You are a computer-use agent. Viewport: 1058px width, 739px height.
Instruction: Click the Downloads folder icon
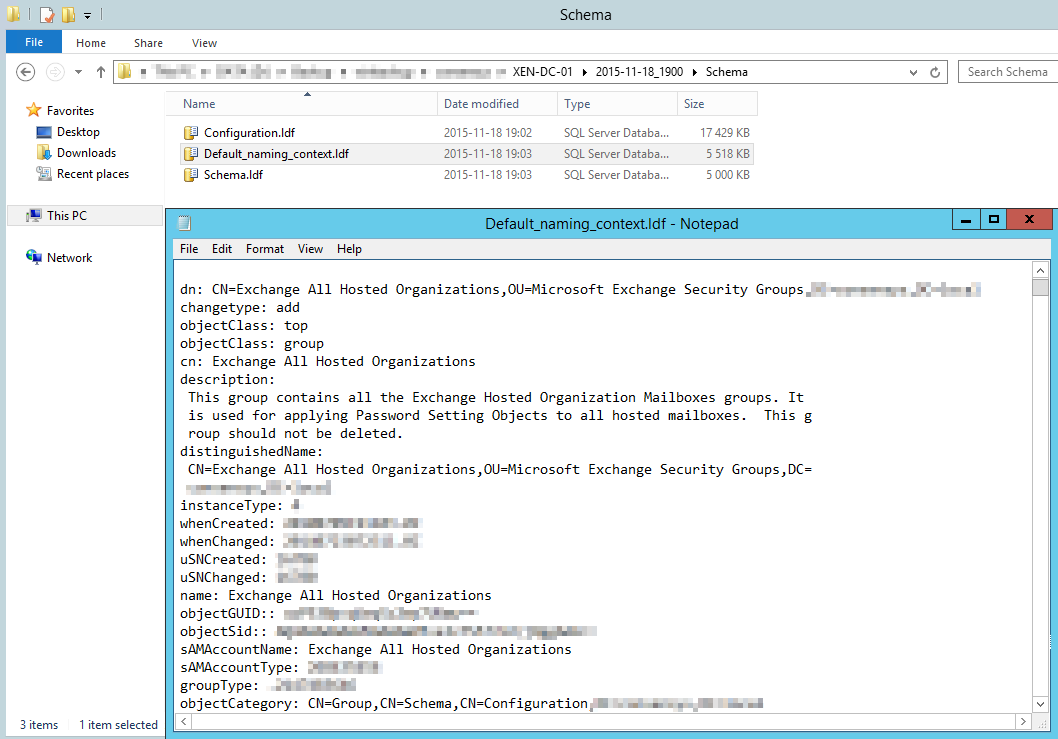44,153
